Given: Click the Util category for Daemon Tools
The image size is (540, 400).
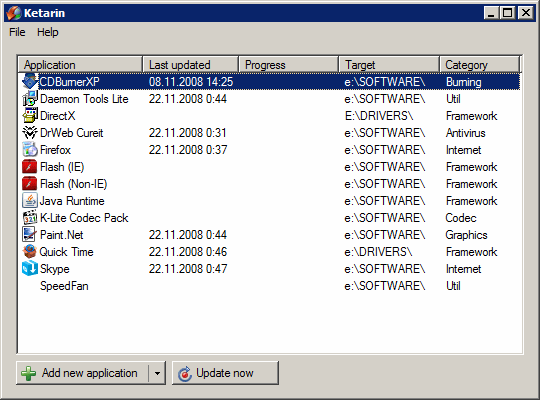Looking at the screenshot, I should coord(453,99).
